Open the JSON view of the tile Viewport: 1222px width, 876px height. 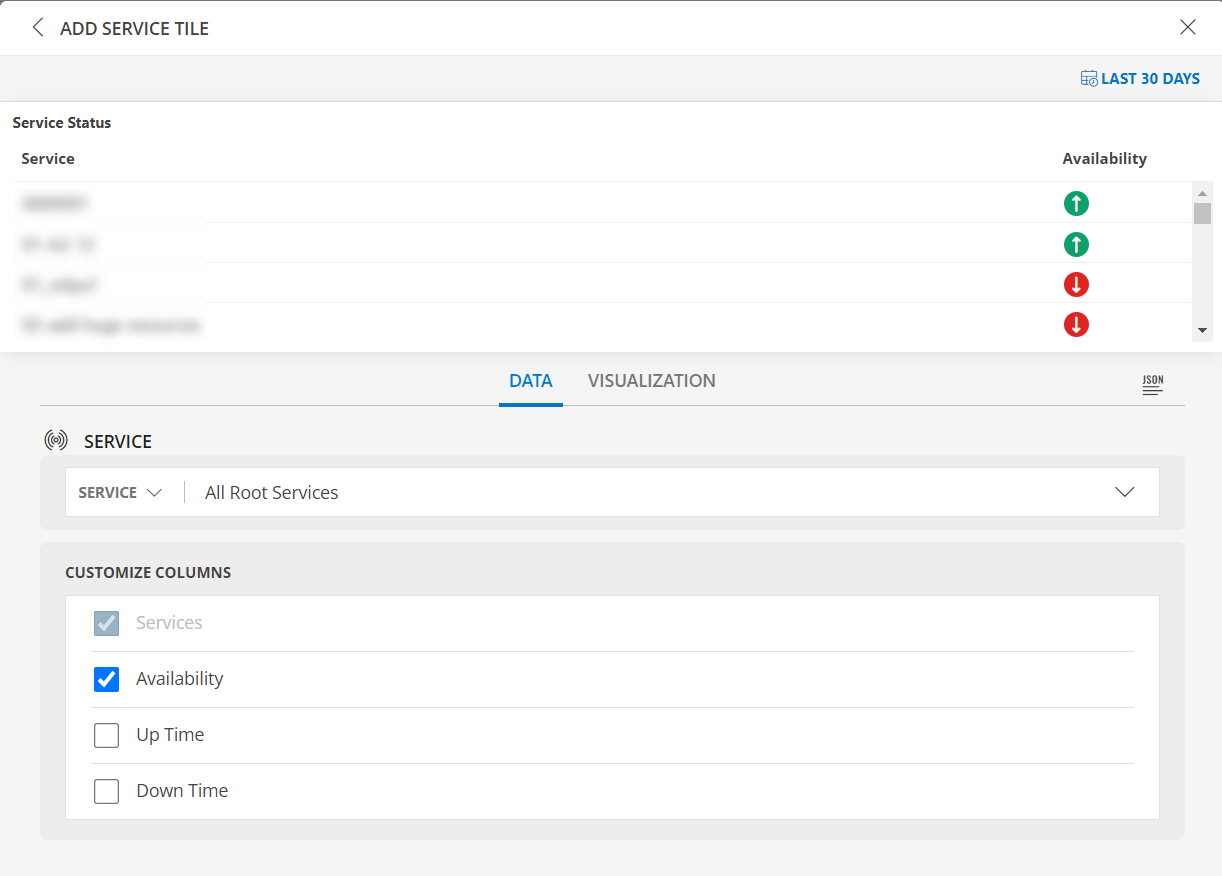(1152, 384)
